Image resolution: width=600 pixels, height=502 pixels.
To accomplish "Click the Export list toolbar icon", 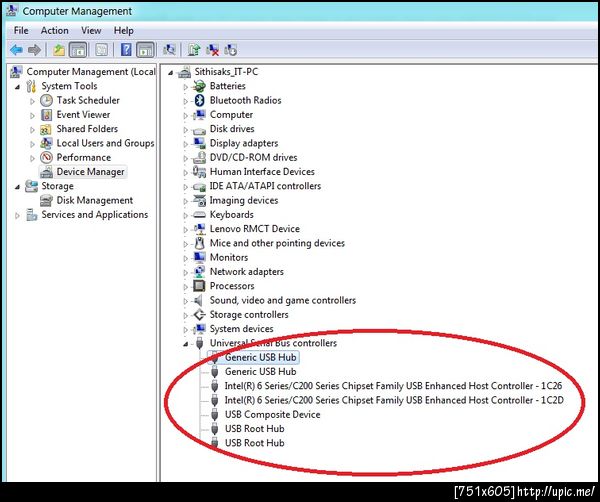I will [x=101, y=50].
